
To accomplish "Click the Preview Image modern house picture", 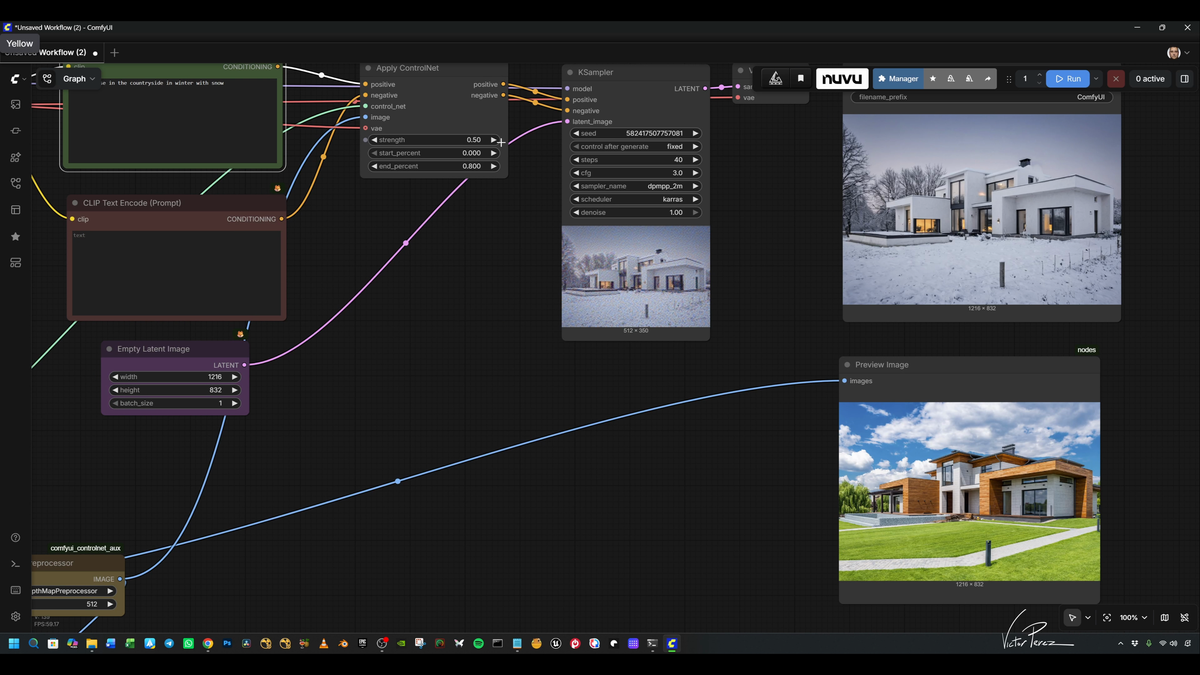I will click(969, 491).
